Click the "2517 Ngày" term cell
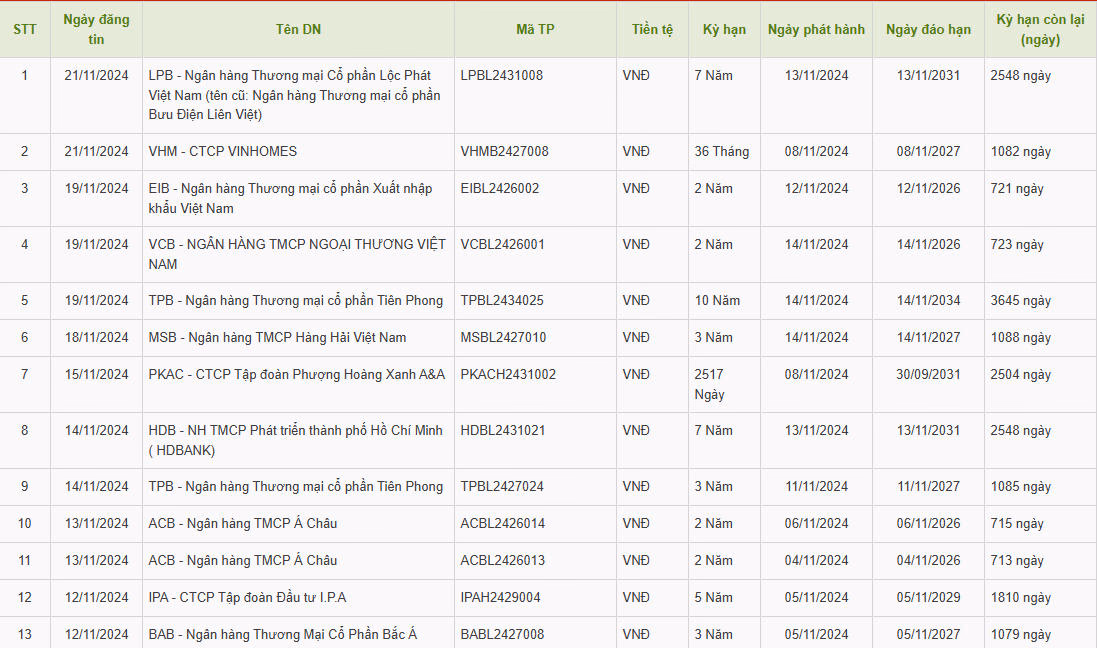The width and height of the screenshot is (1097, 648). [x=710, y=384]
